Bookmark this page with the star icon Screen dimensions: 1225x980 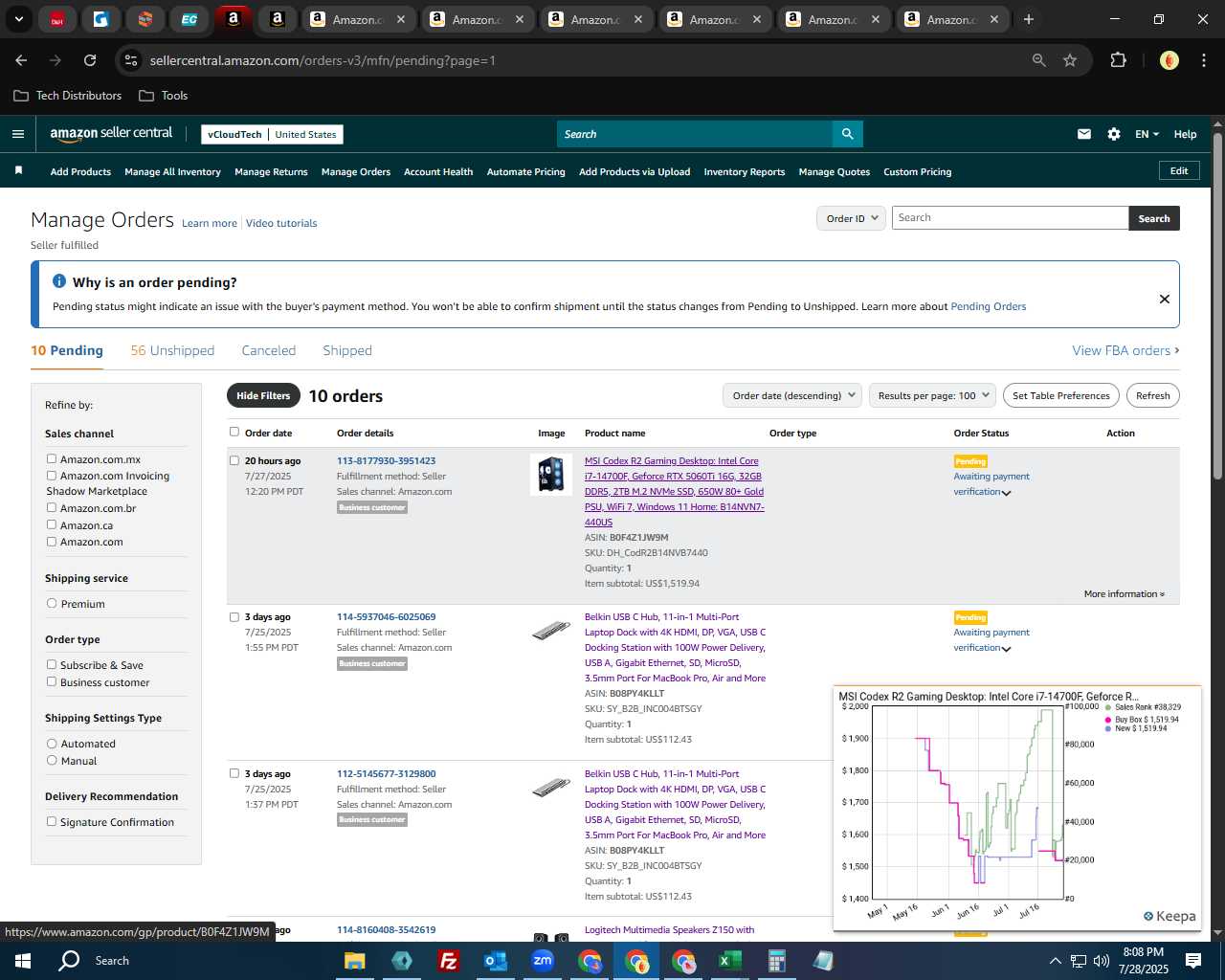1070,60
